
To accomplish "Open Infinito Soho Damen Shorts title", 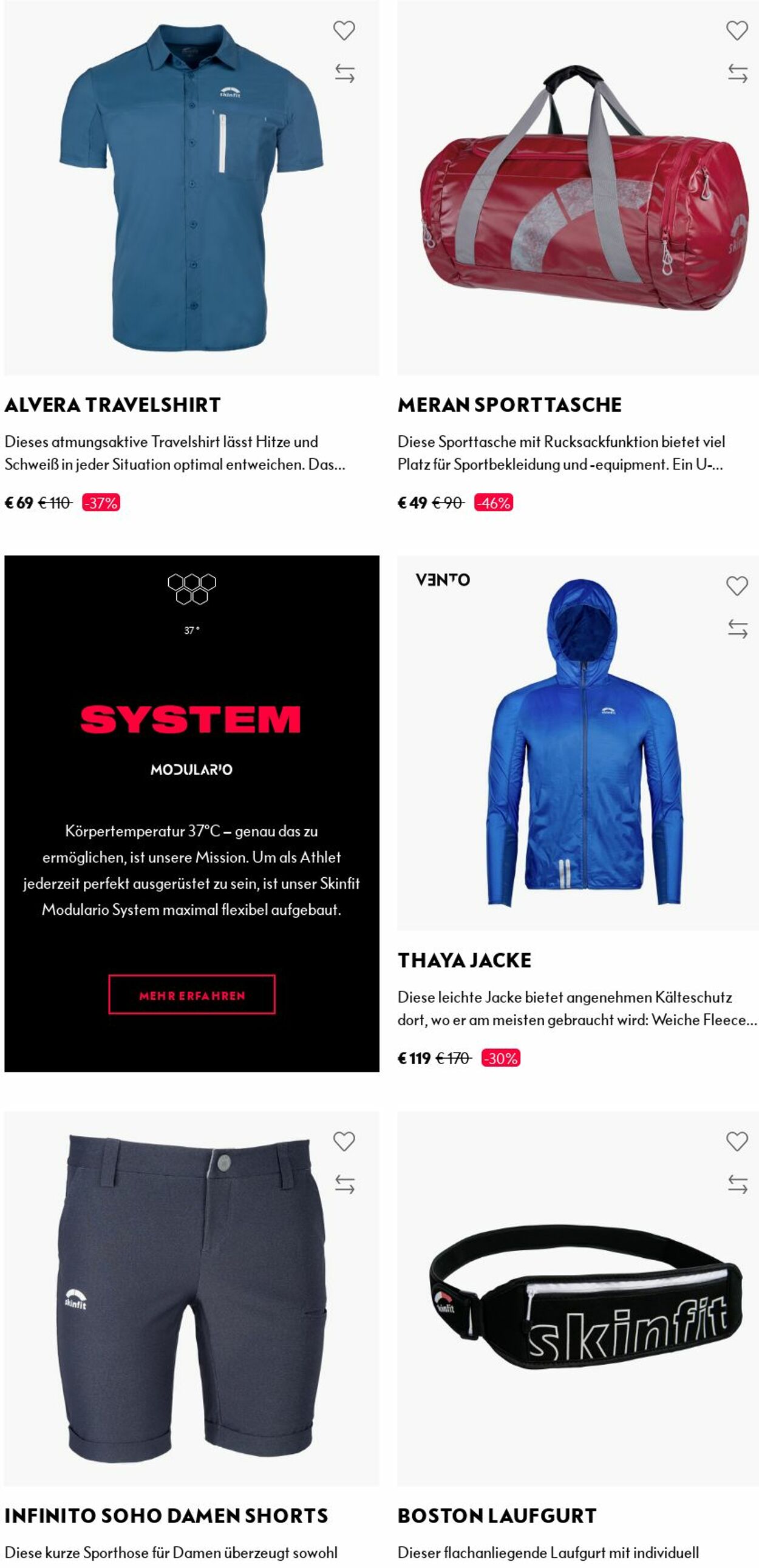I will click(x=166, y=1516).
